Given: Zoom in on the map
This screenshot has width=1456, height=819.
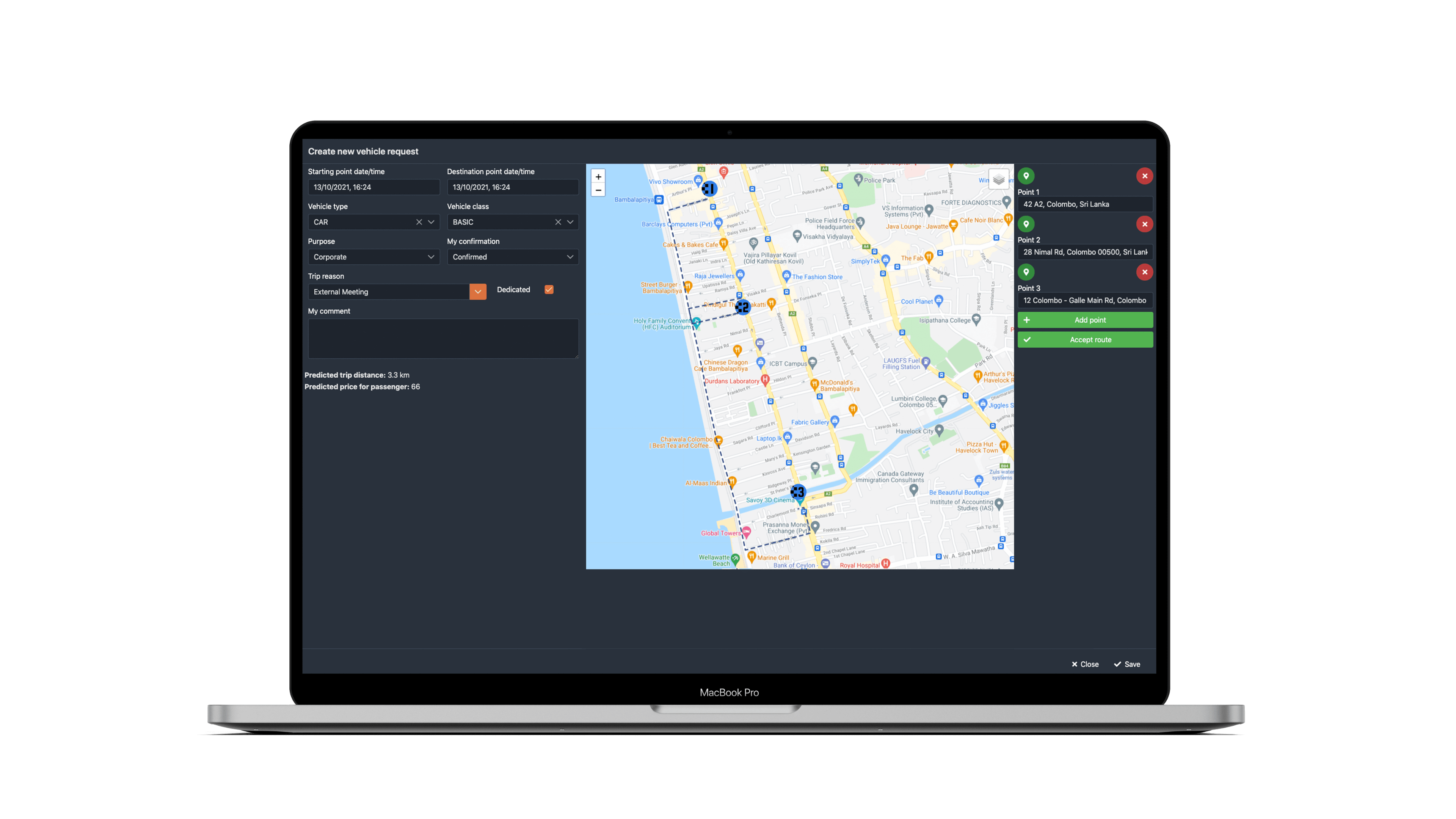Looking at the screenshot, I should pos(598,176).
